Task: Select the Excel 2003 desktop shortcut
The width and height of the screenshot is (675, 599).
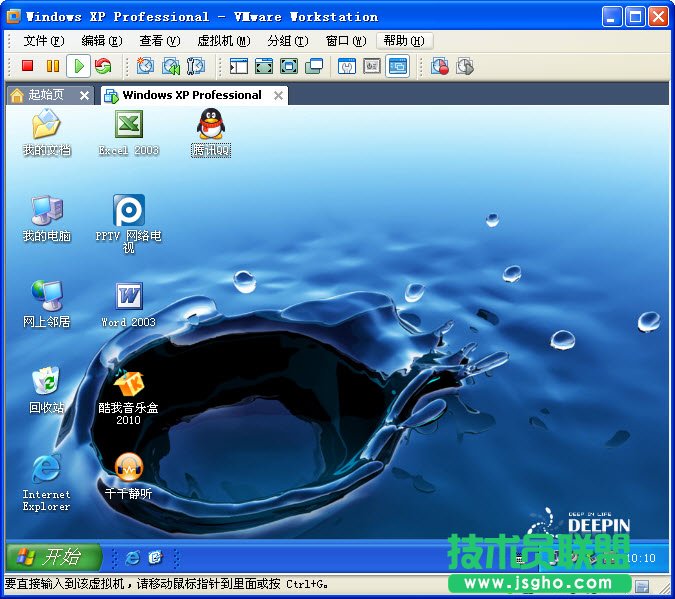Action: tap(128, 125)
